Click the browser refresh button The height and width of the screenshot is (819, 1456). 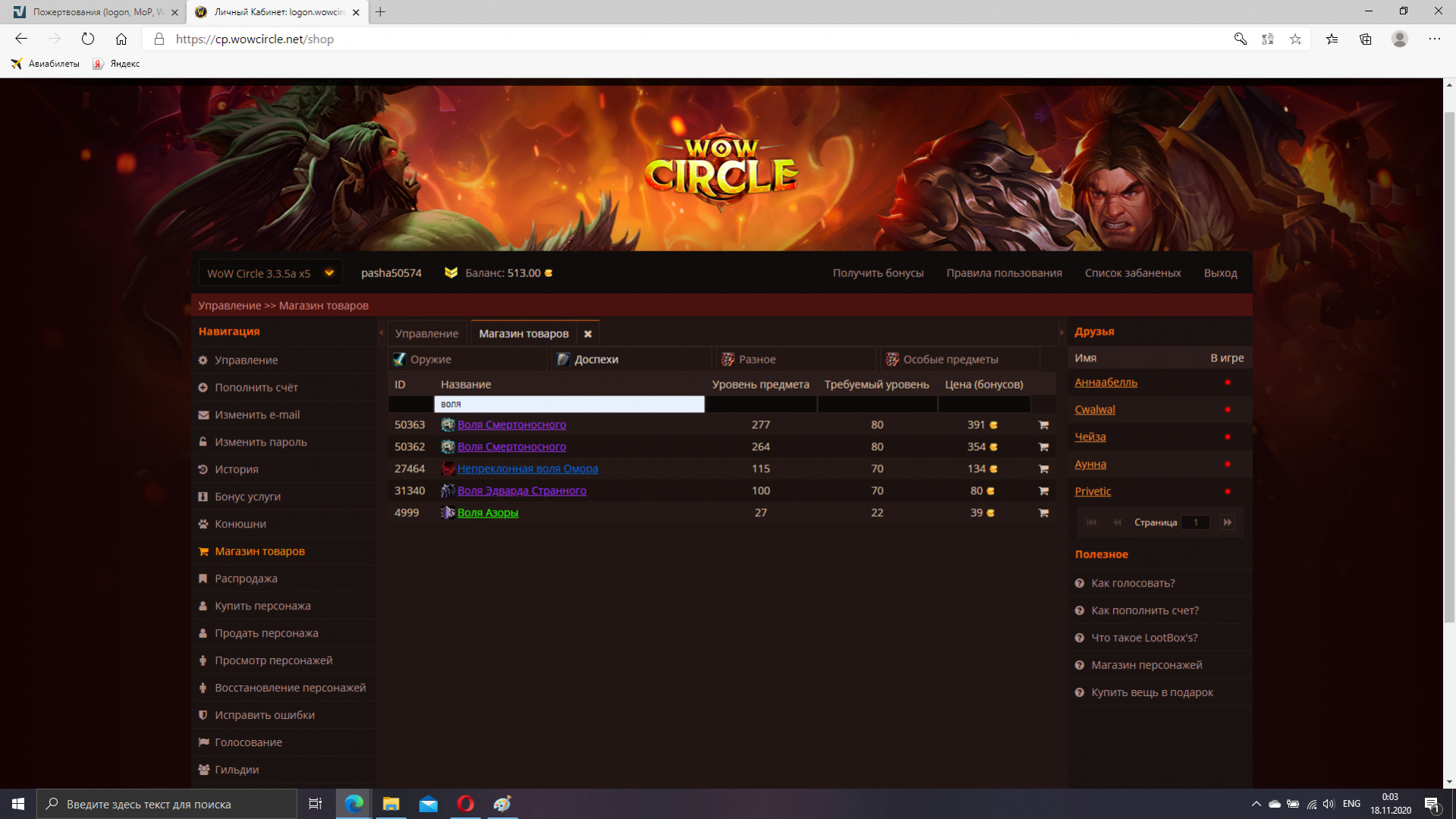(x=88, y=39)
